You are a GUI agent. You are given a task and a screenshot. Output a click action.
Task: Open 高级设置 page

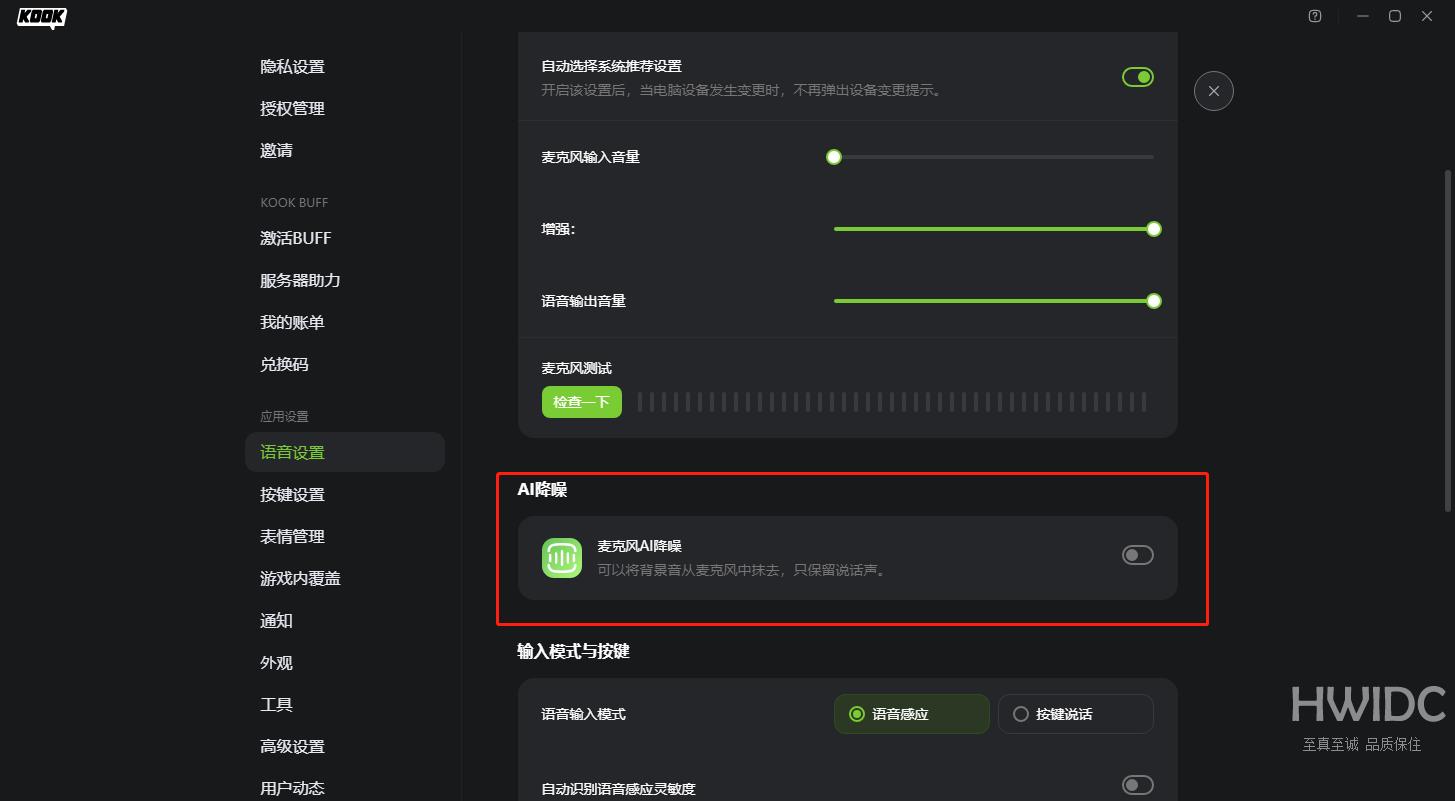pos(345,747)
